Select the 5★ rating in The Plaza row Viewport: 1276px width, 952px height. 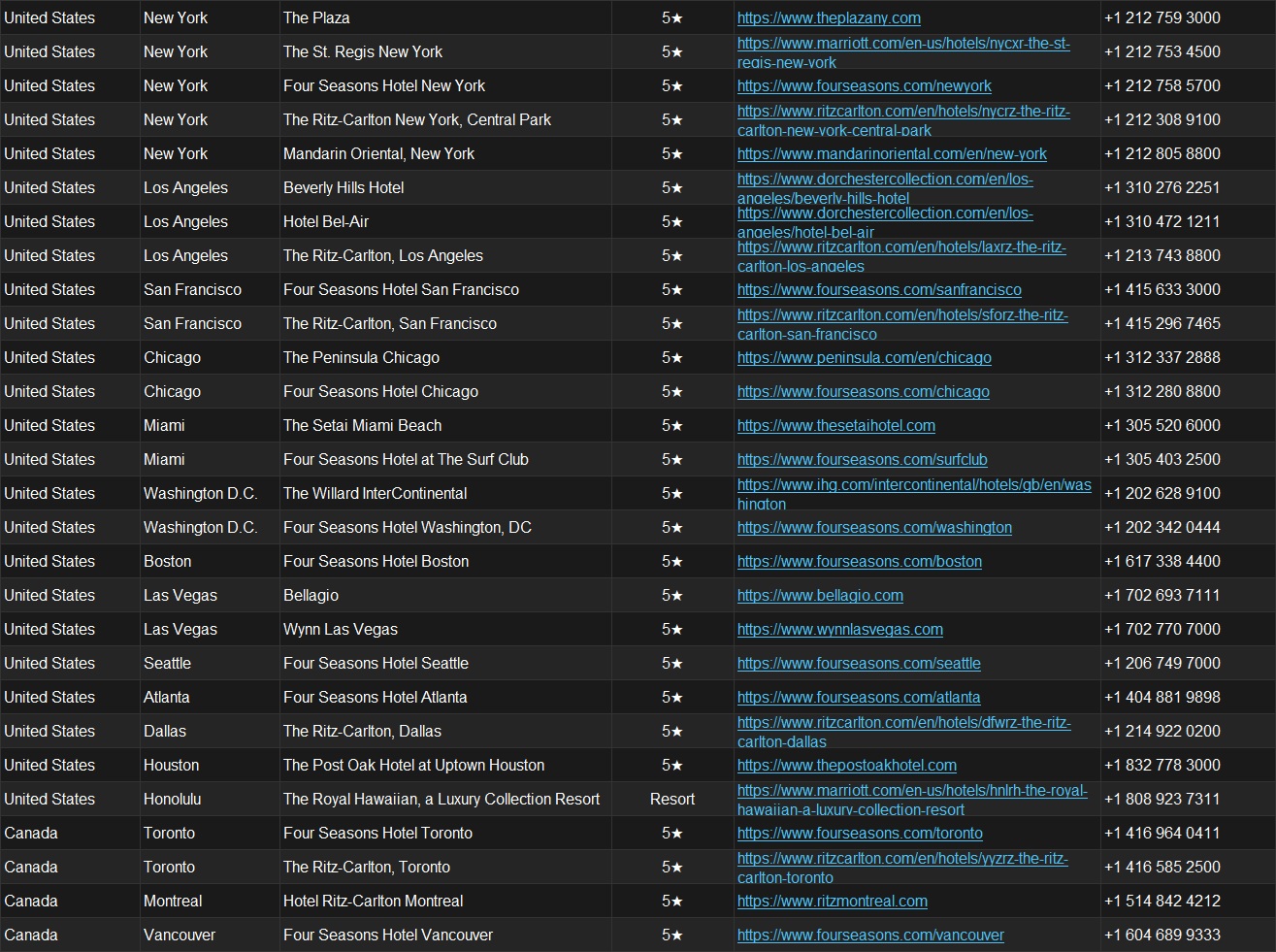pos(672,17)
